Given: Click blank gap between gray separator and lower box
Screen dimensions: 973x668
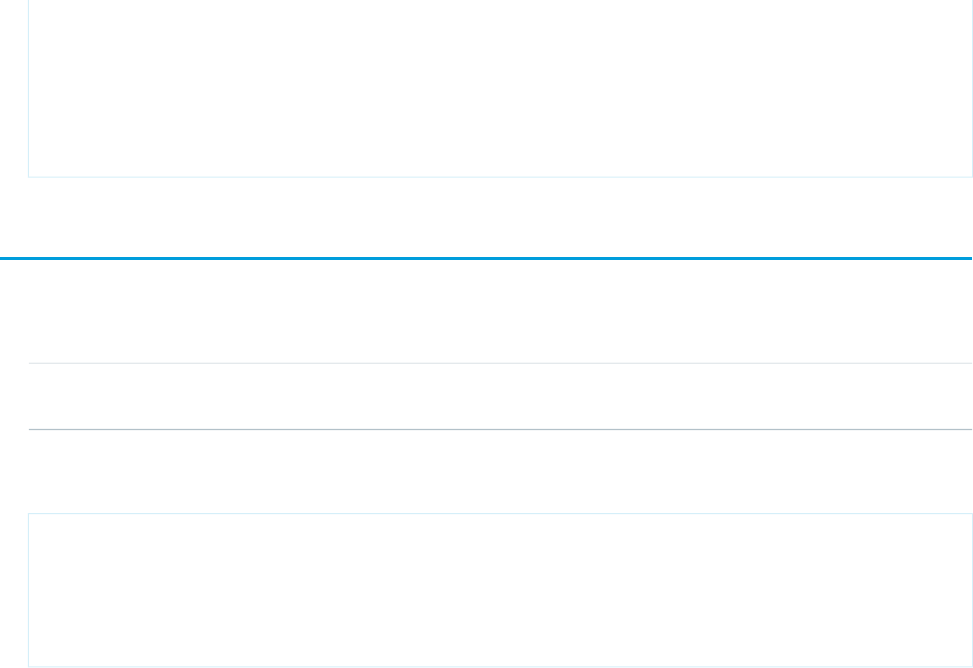Looking at the screenshot, I should pos(500,472).
